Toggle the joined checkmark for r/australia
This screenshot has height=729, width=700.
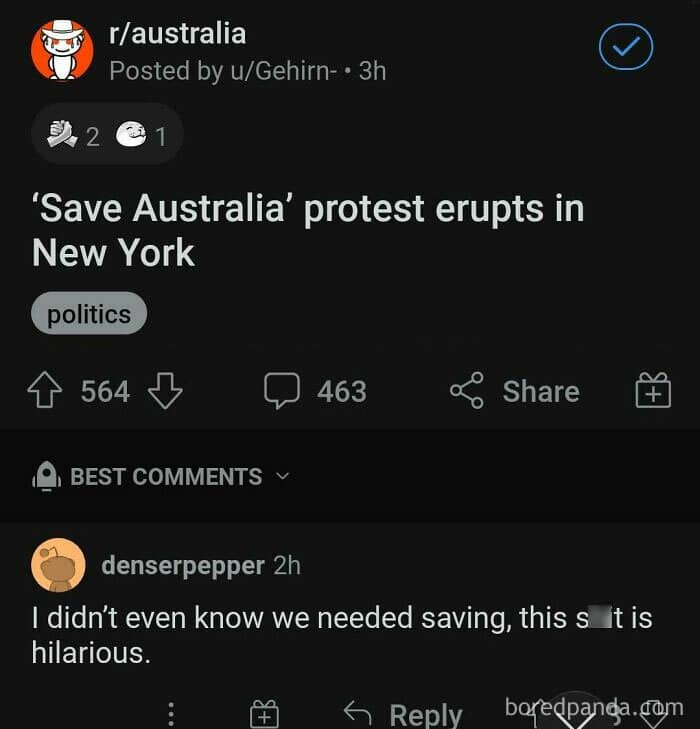[x=626, y=47]
